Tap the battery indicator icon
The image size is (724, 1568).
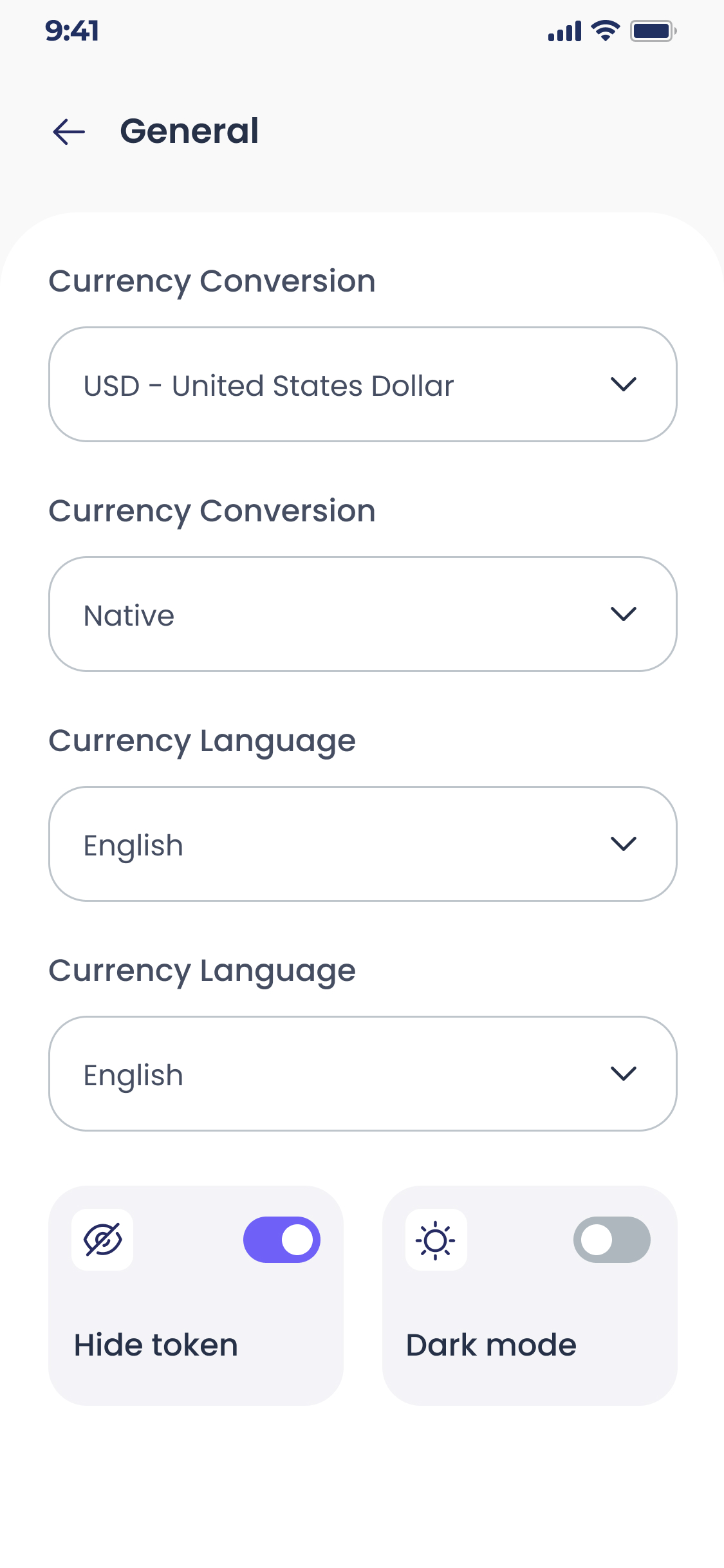(653, 31)
